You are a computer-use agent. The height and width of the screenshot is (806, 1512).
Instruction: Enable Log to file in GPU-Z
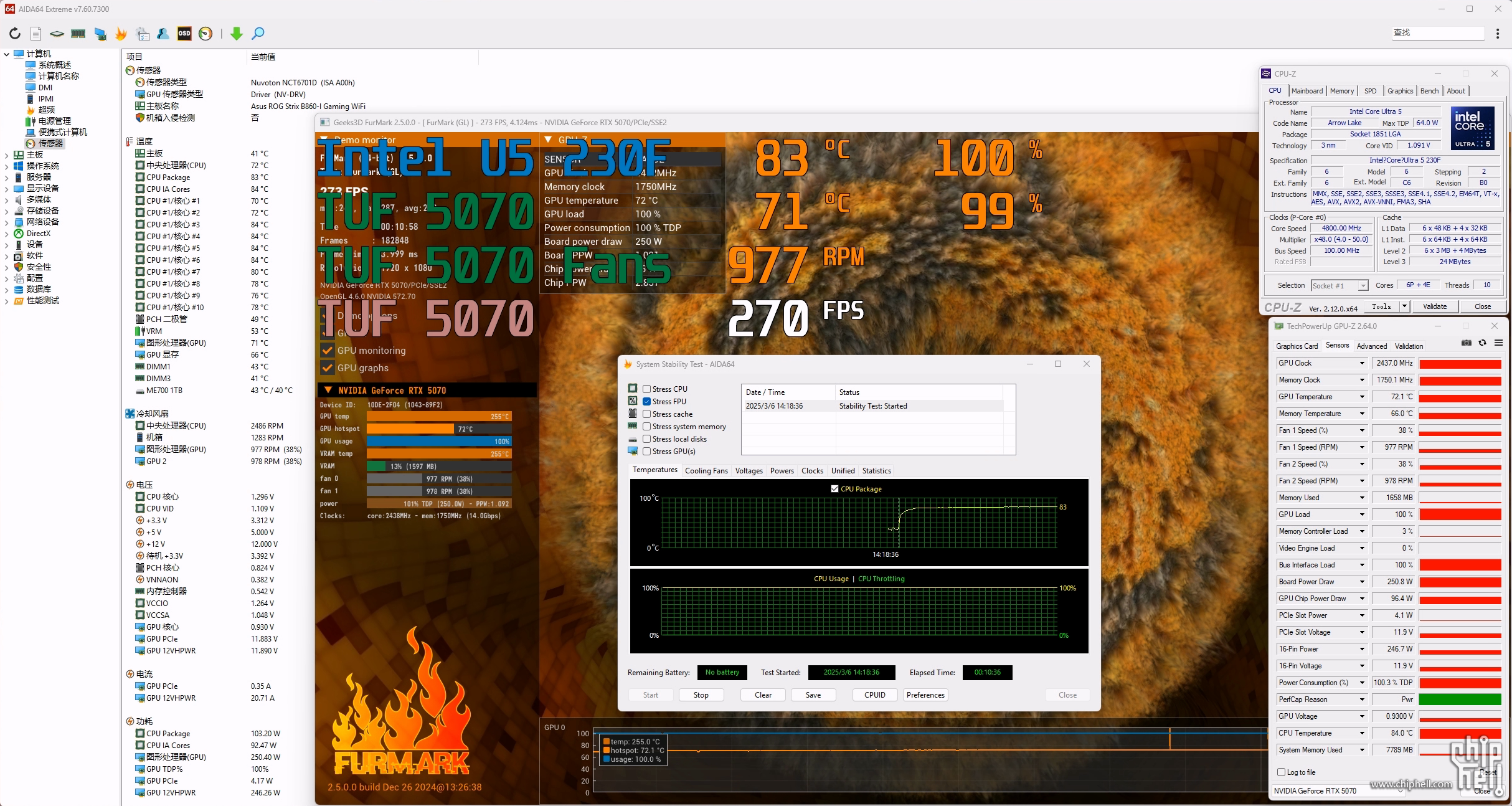tap(1282, 772)
